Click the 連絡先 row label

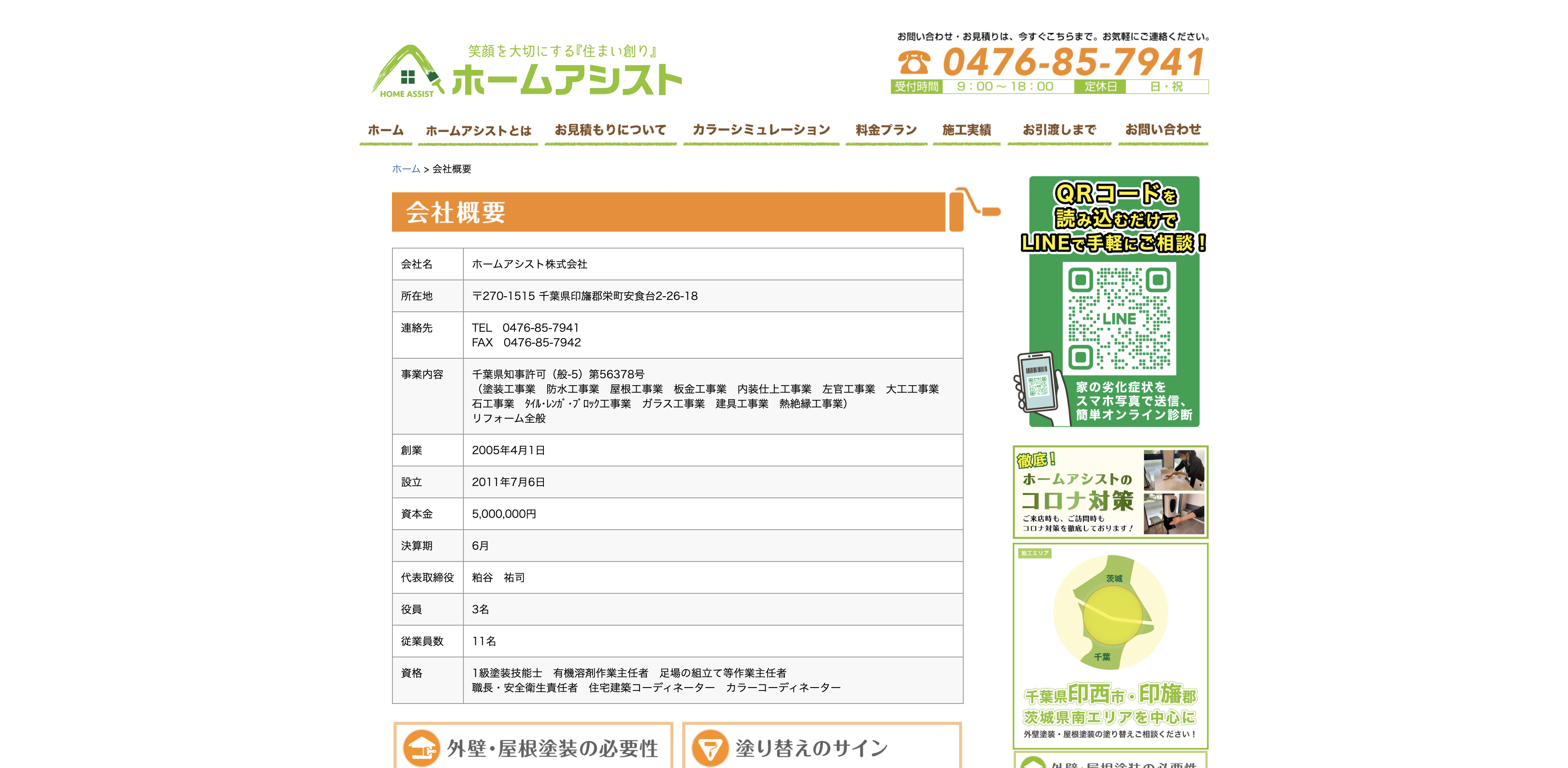pos(416,328)
